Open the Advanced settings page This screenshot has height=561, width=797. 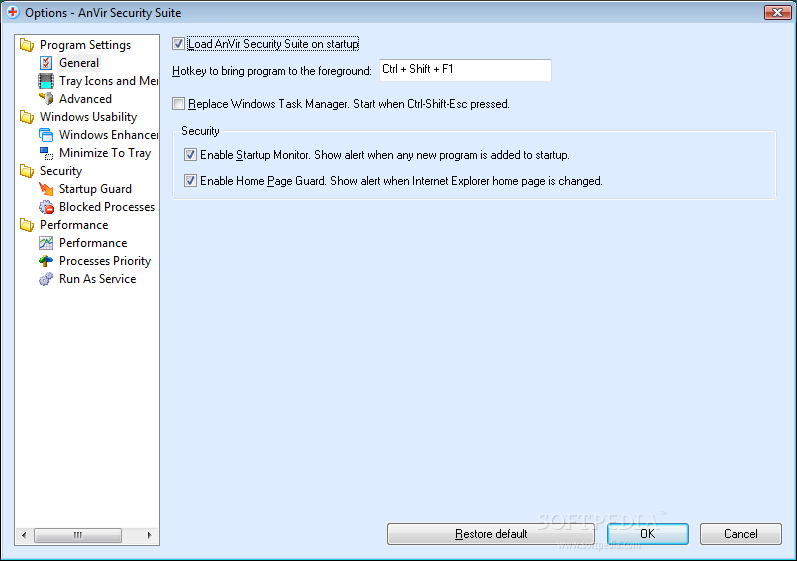pos(85,99)
